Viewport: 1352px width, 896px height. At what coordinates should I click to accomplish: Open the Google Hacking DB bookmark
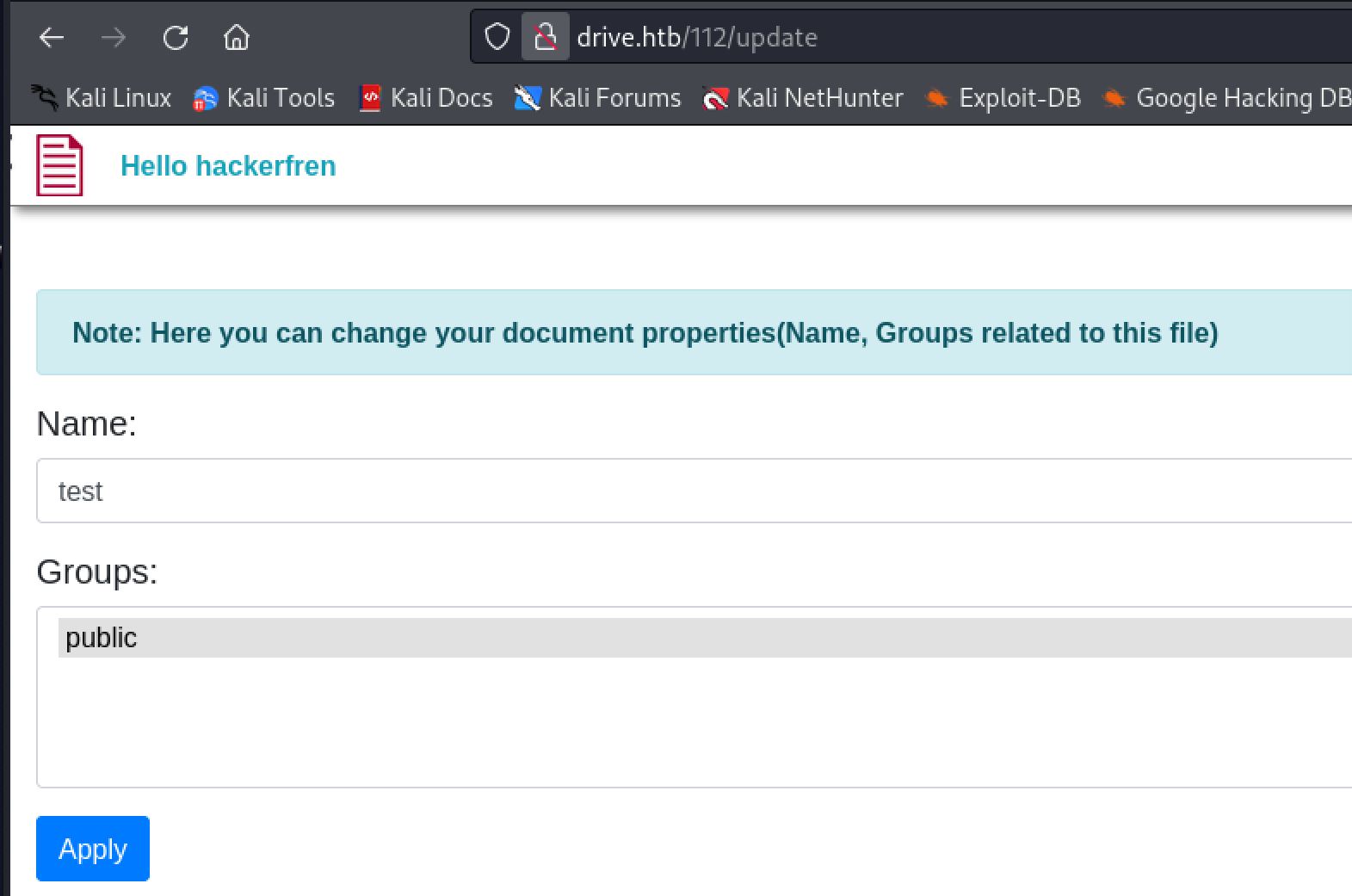1228,98
